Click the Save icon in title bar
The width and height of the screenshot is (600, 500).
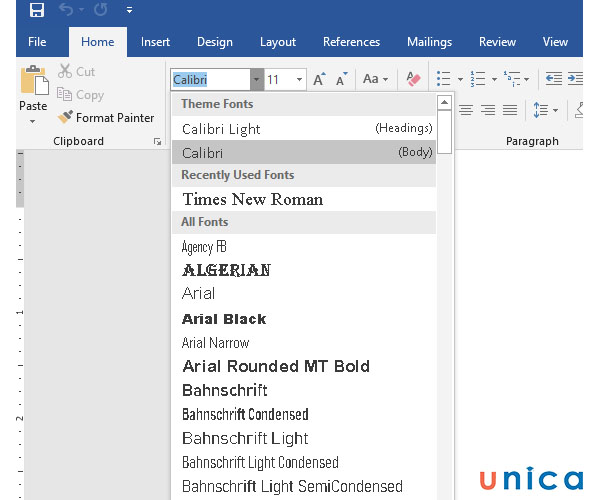coord(37,11)
